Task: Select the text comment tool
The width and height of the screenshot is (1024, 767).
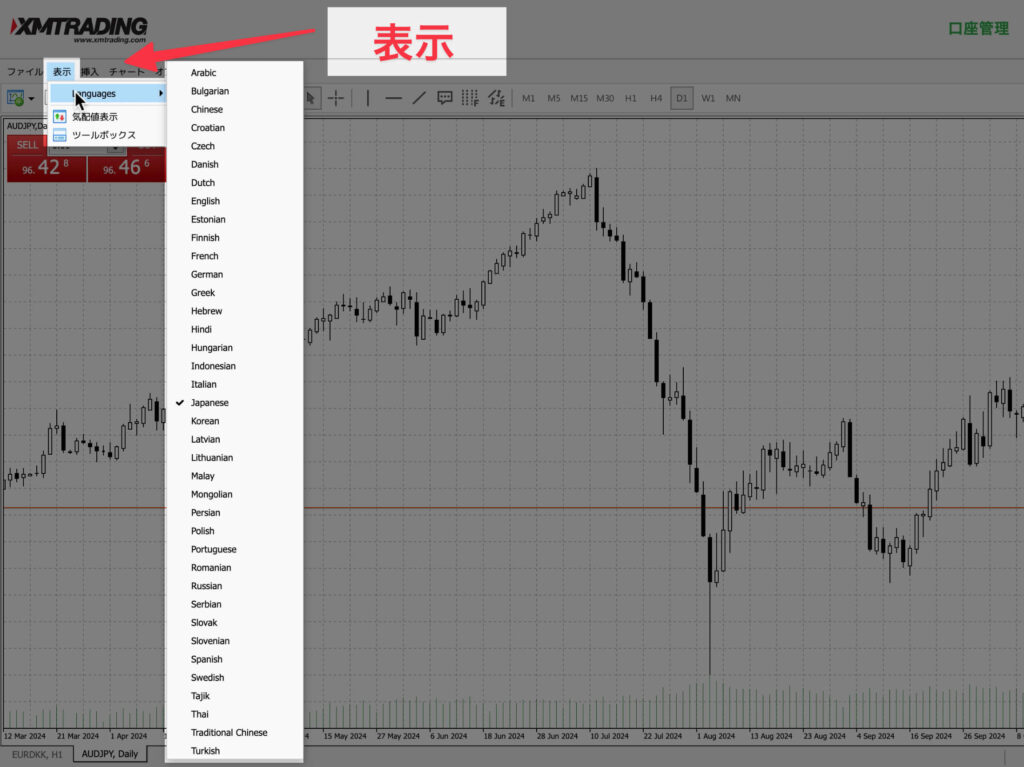Action: pyautogui.click(x=445, y=98)
